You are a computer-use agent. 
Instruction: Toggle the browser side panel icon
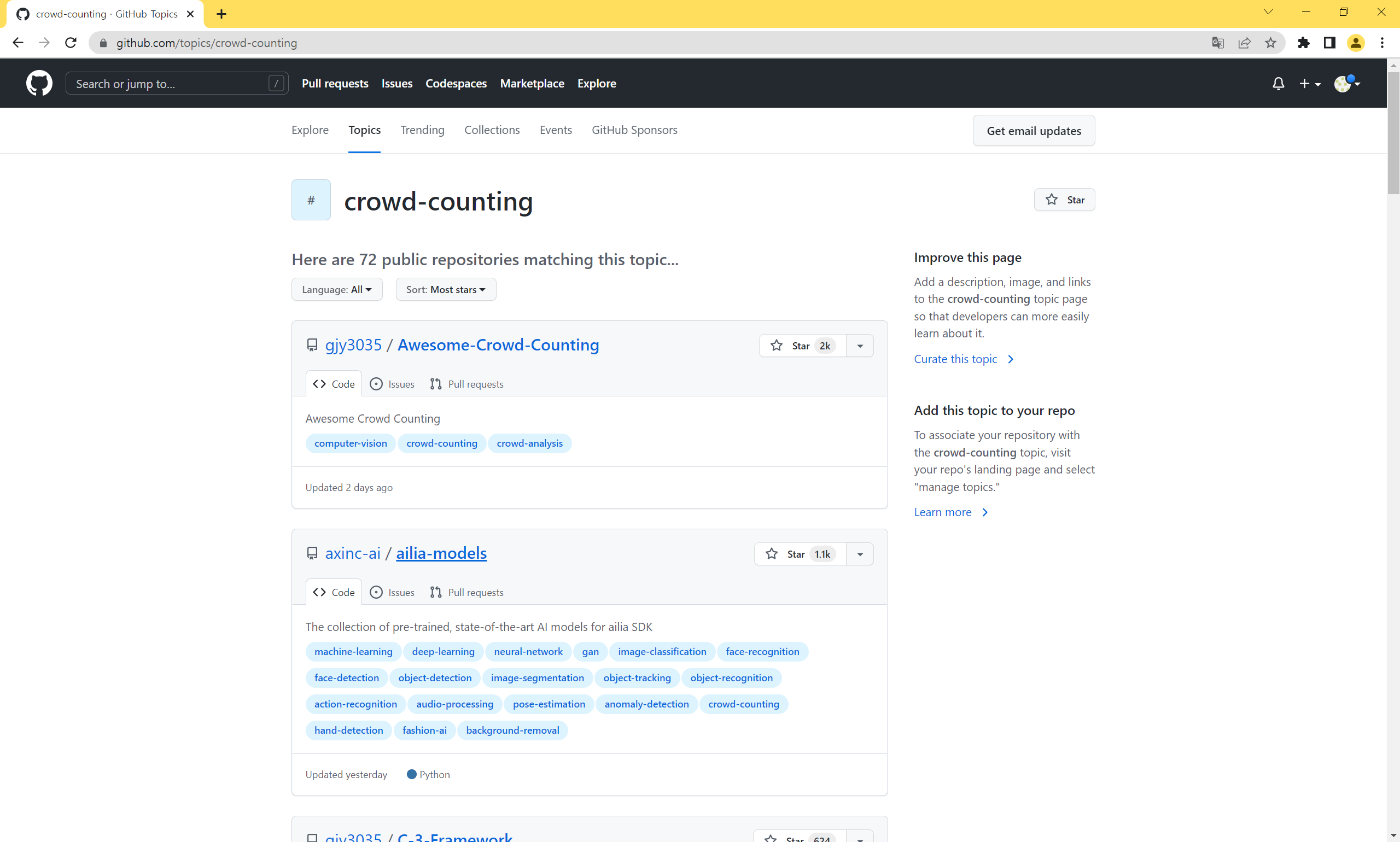[x=1329, y=43]
